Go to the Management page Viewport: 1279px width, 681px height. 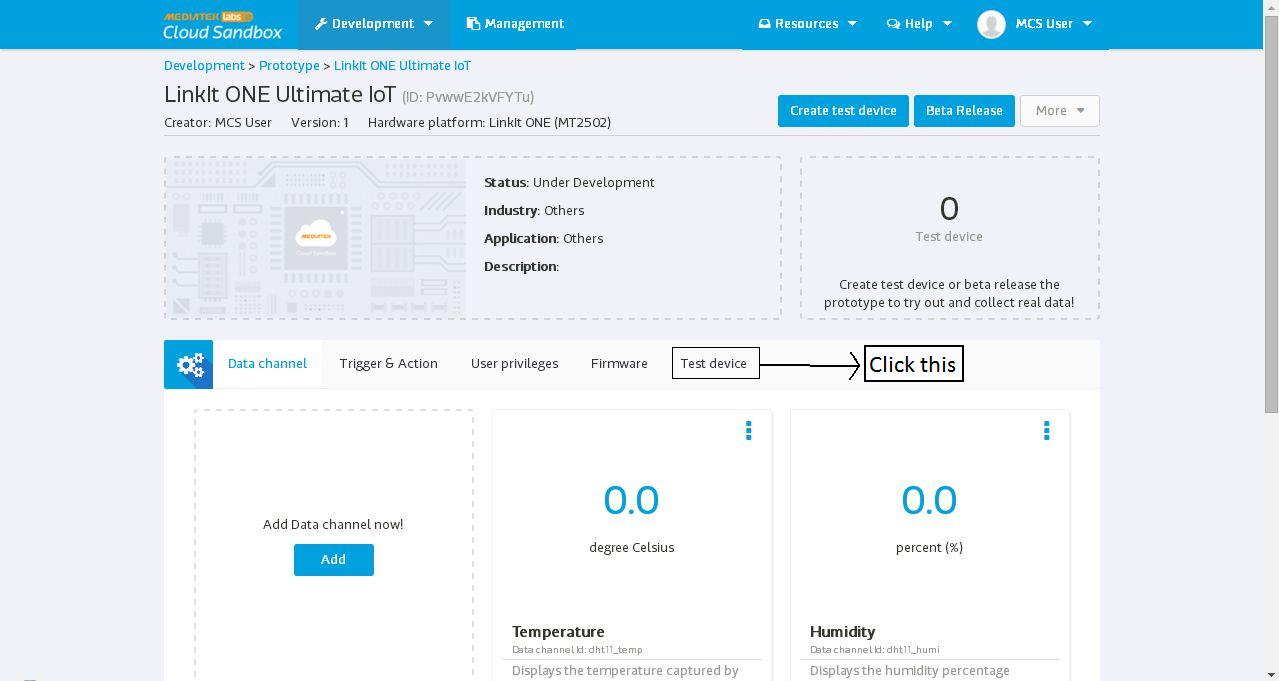(x=515, y=24)
